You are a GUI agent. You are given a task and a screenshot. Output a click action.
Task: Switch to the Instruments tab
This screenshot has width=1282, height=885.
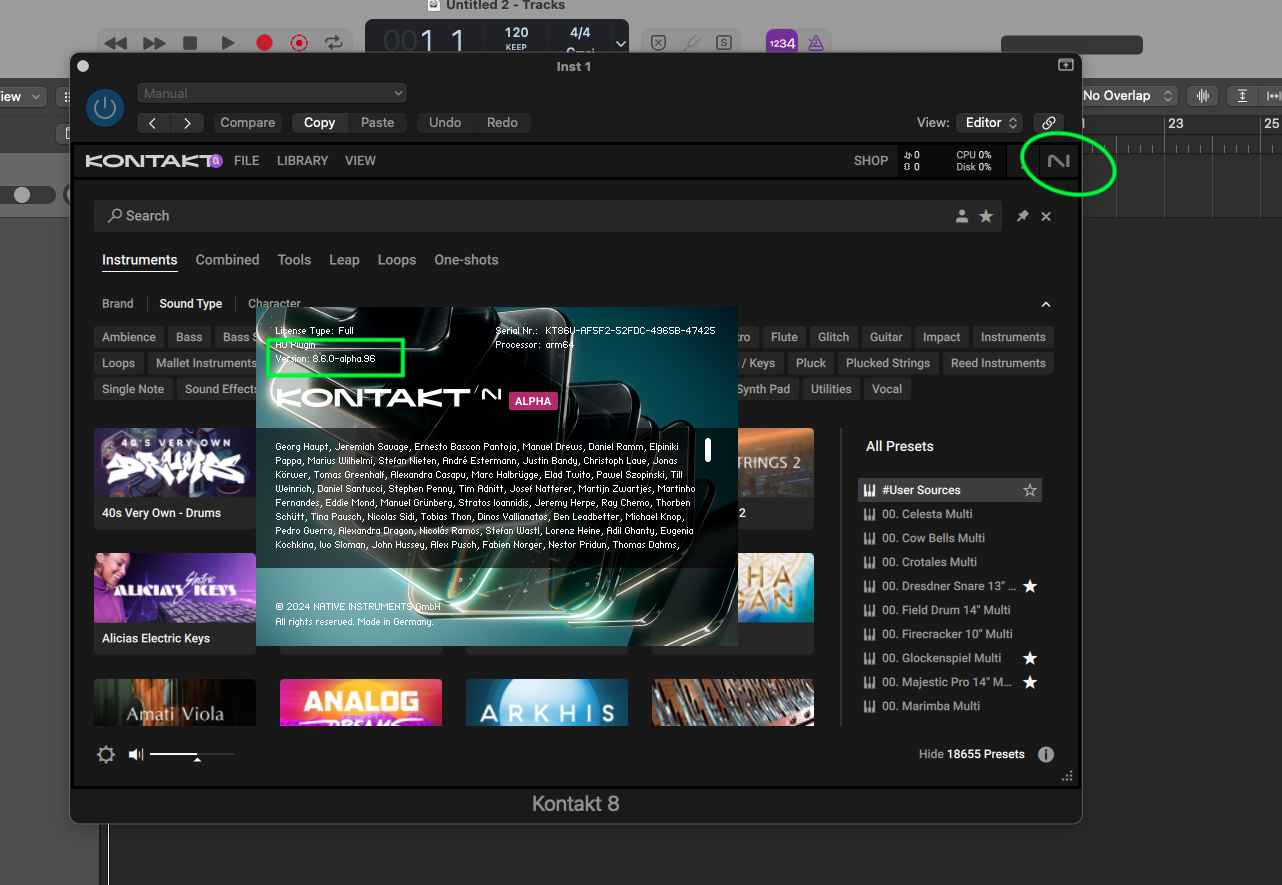(x=139, y=260)
